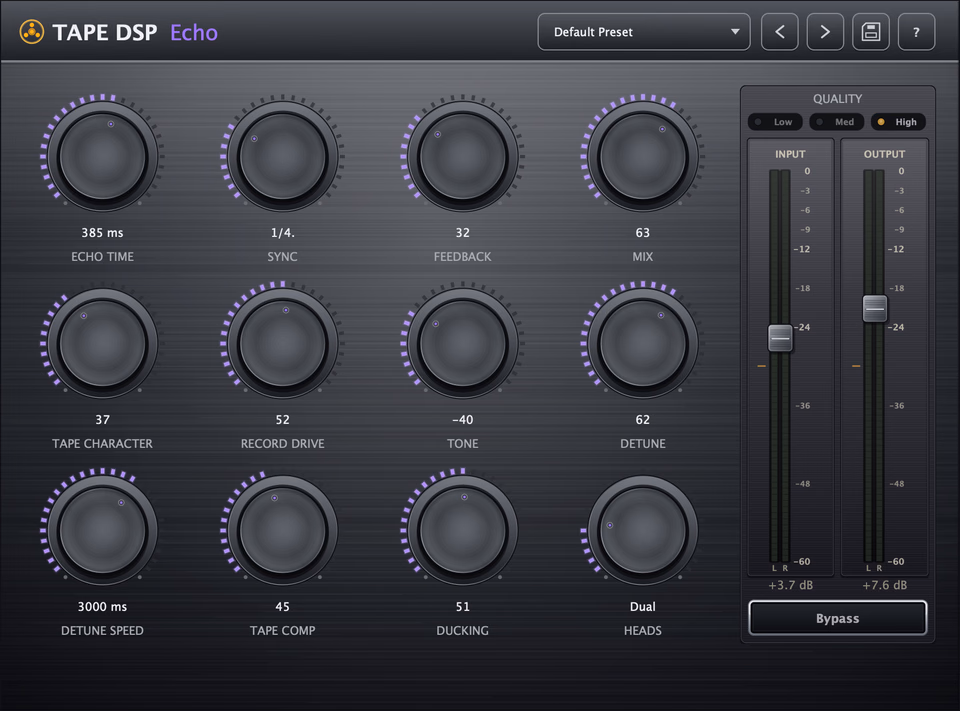Screen dimensions: 960x711
Task: Click the Ducking knob
Action: click(462, 531)
